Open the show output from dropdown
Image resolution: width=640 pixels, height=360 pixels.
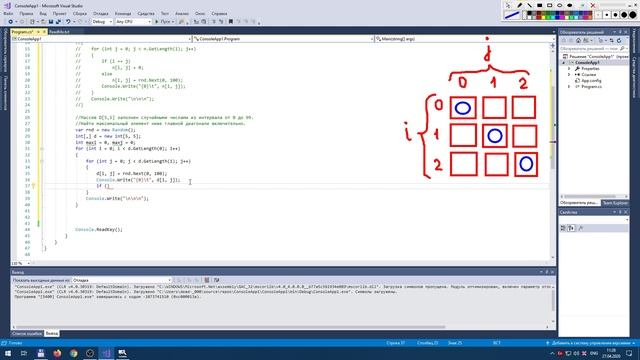122,280
